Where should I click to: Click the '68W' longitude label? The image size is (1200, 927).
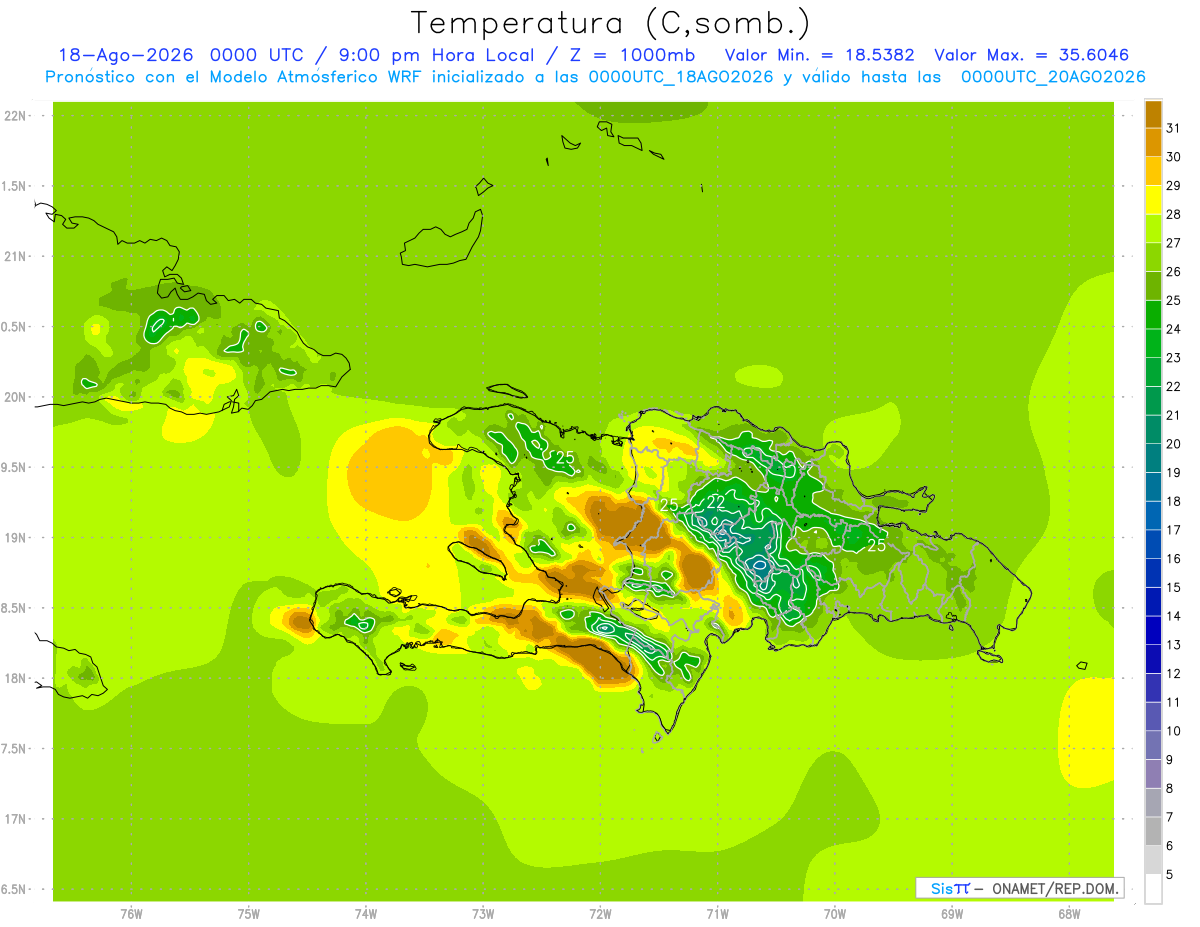1069,914
